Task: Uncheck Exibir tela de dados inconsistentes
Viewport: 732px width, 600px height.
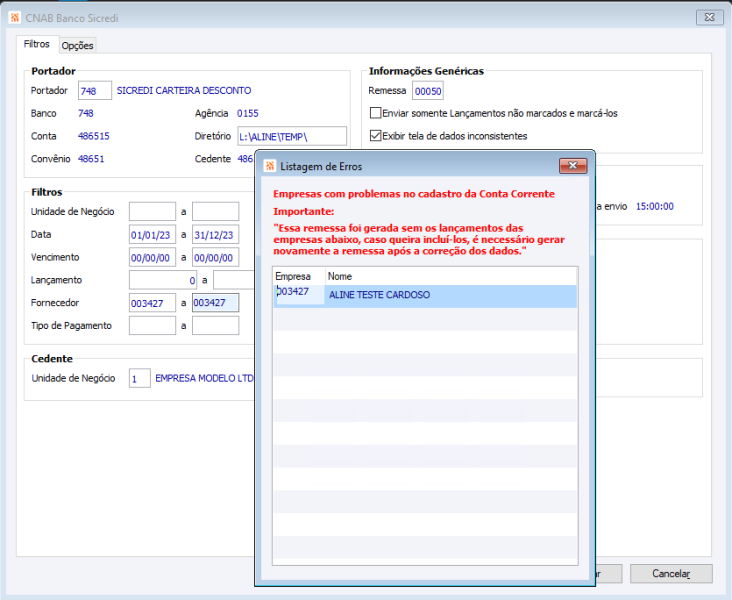Action: click(376, 136)
